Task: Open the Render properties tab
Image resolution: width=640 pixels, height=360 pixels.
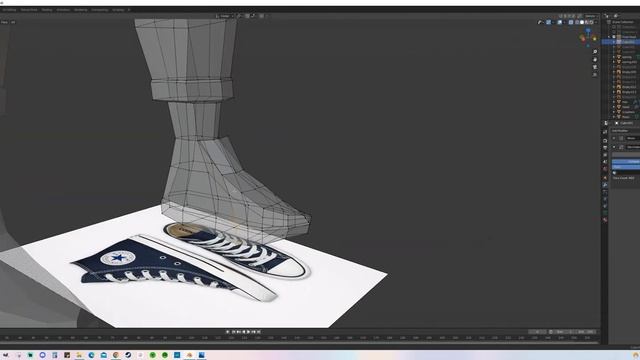Action: 605,140
